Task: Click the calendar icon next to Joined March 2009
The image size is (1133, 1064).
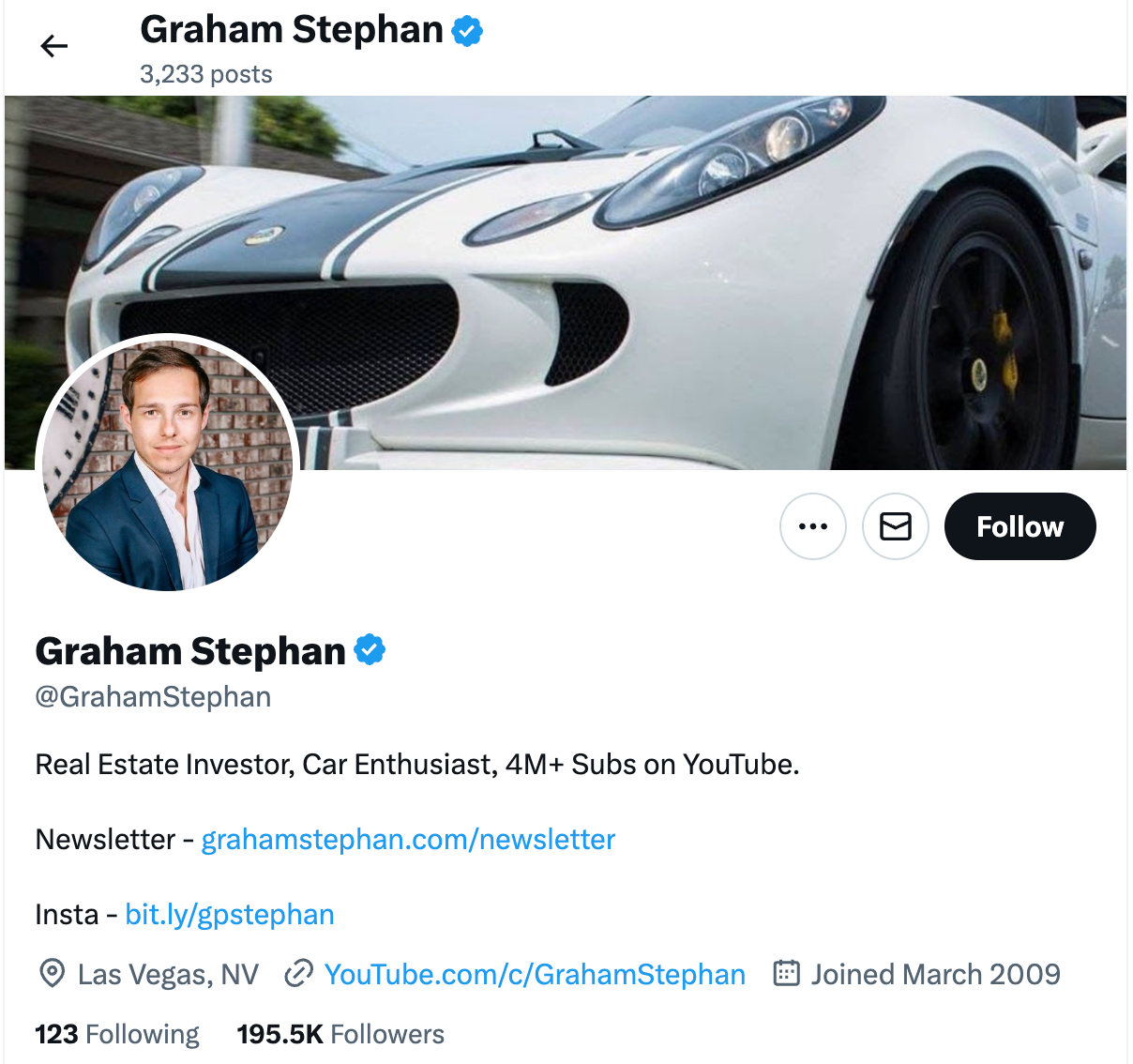Action: (x=786, y=974)
